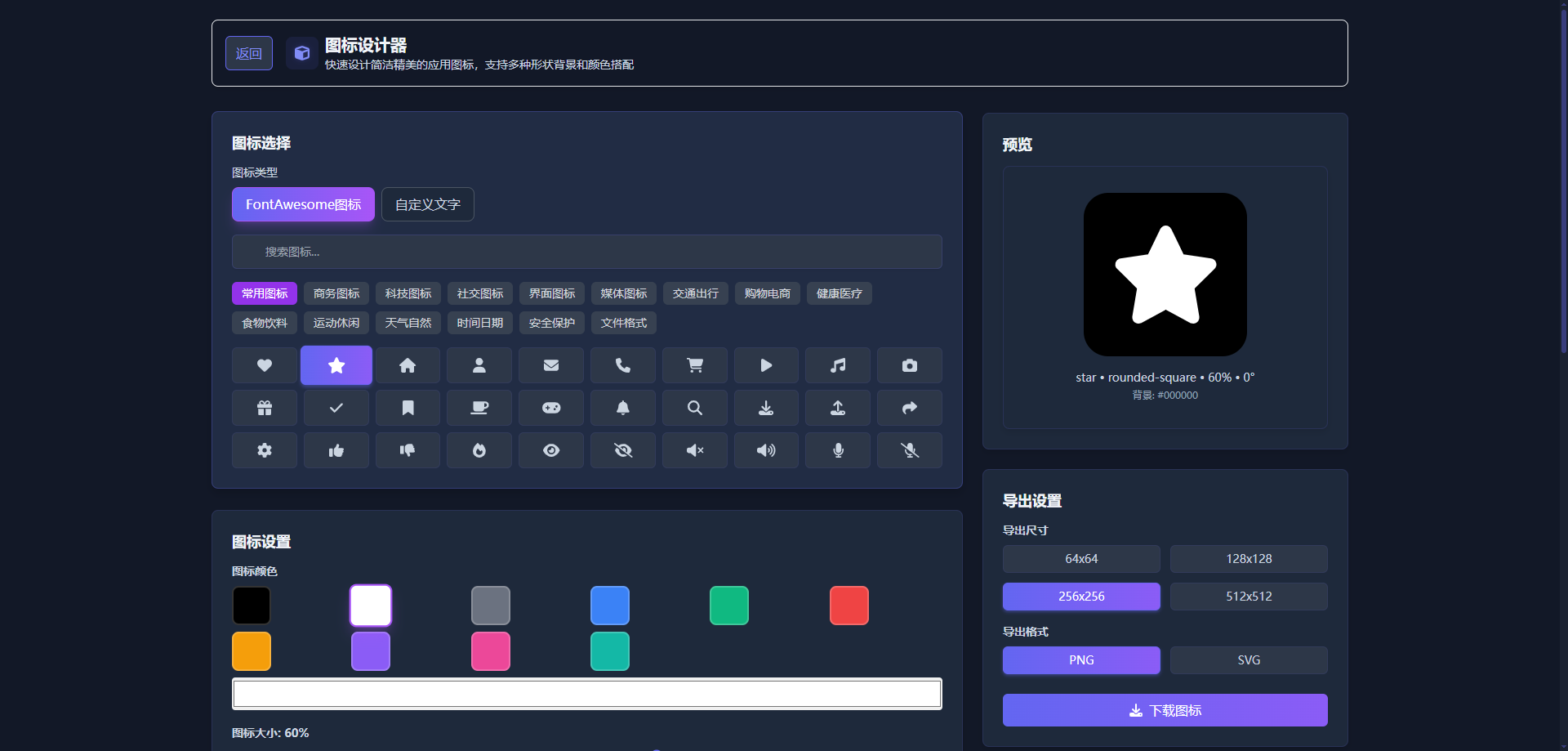Pick the orange icon color swatch
The image size is (1568, 751).
[252, 651]
